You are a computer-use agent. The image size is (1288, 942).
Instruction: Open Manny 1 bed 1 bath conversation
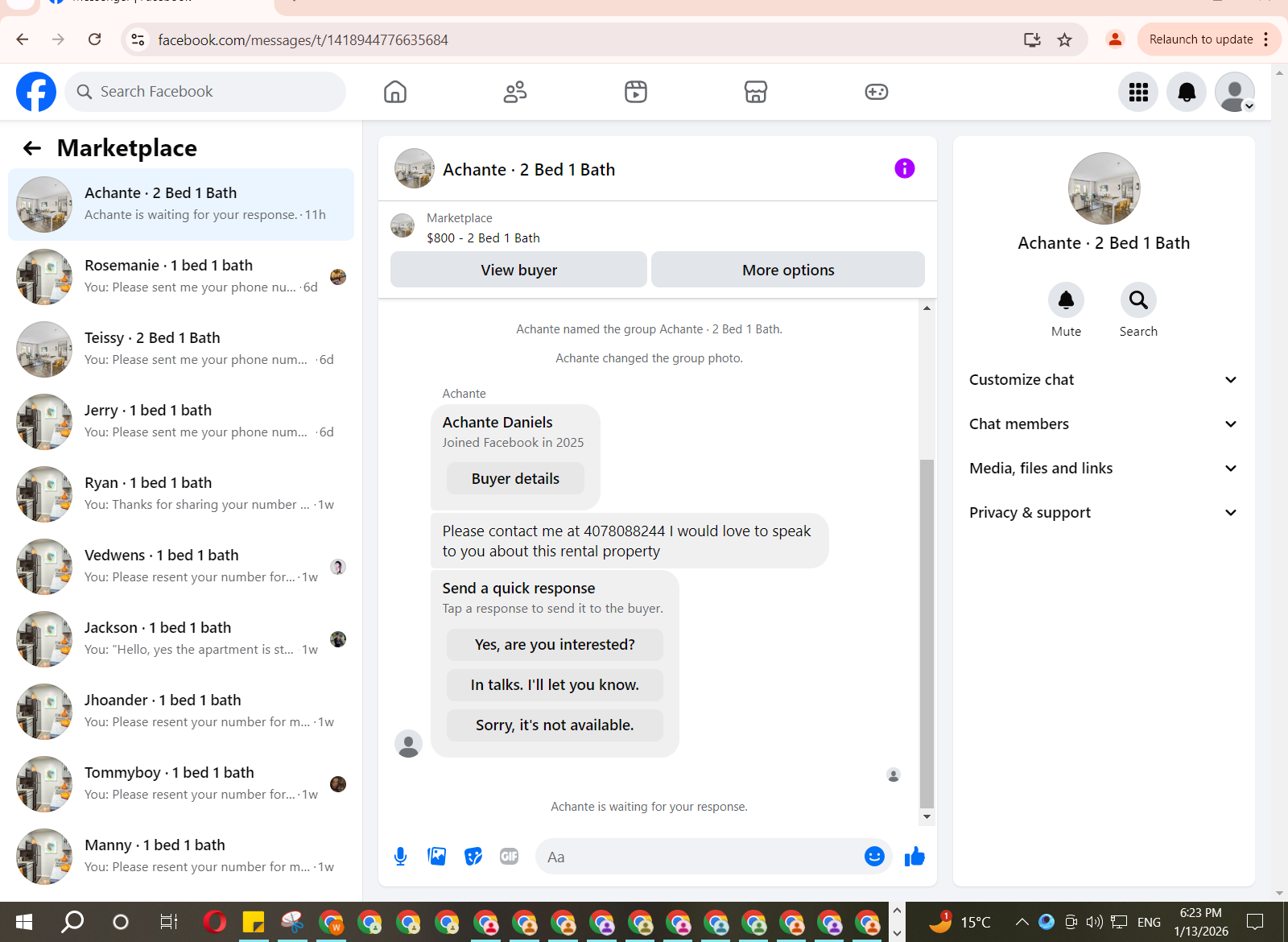[x=181, y=857]
